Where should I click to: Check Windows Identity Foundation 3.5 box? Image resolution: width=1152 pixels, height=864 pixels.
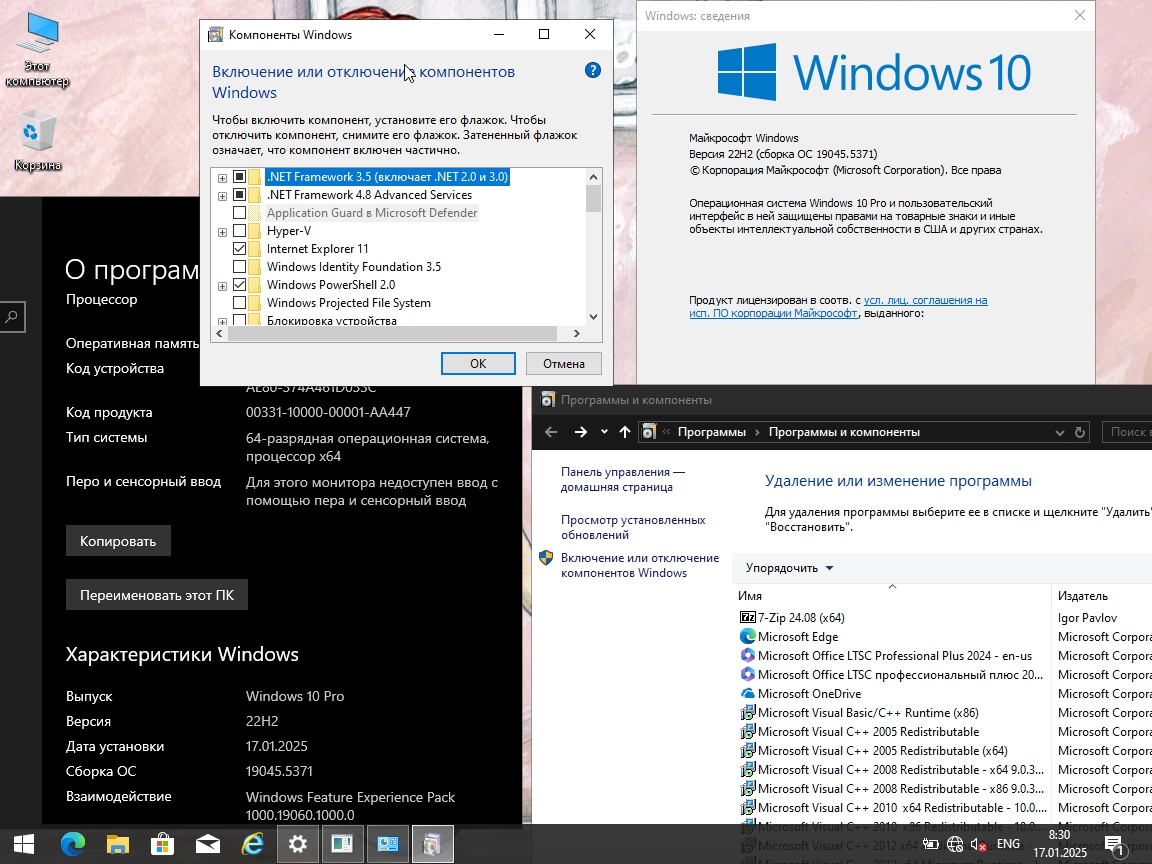pos(239,267)
